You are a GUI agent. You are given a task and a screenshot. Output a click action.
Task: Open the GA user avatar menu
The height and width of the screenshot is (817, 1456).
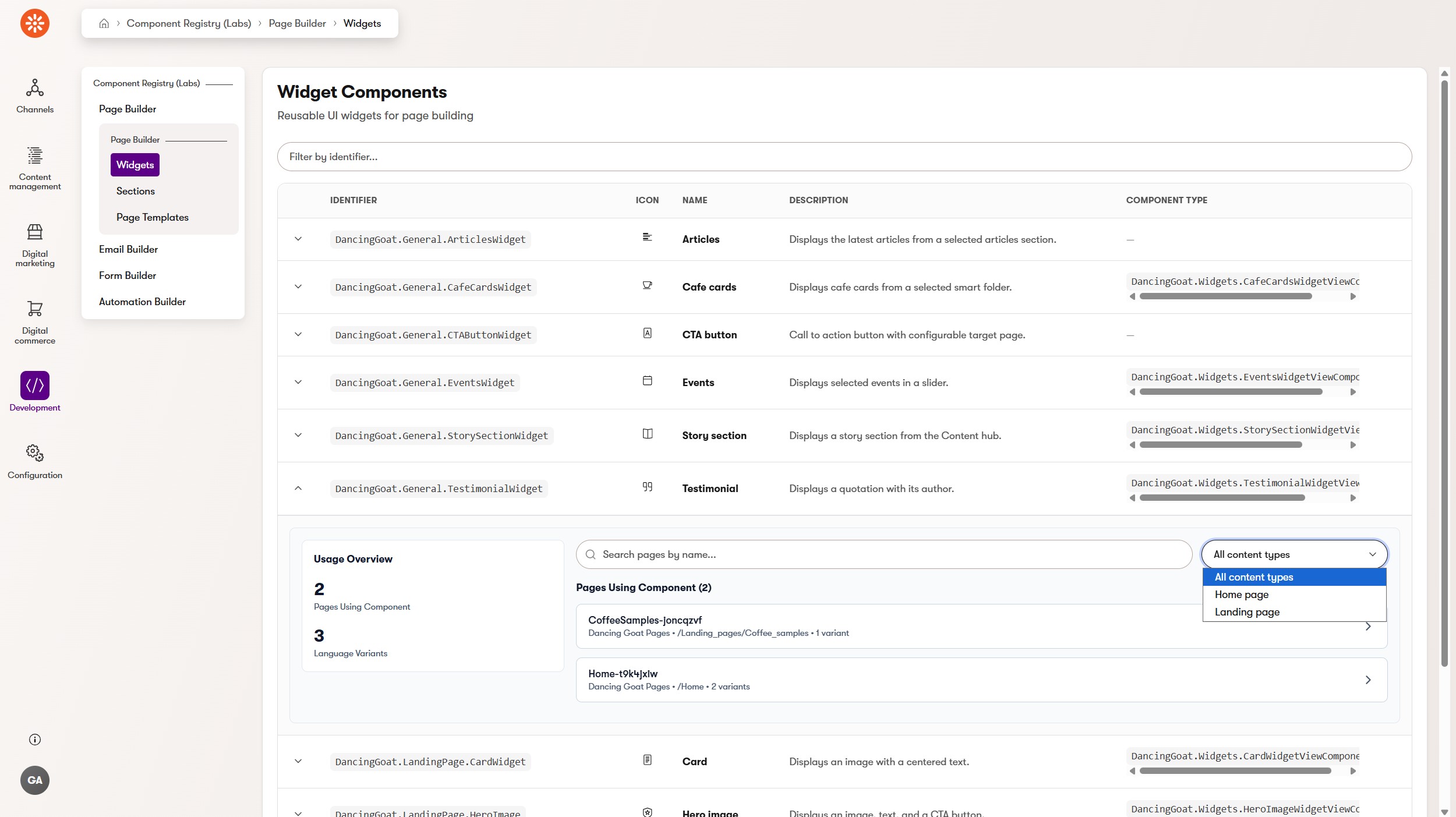pos(35,780)
